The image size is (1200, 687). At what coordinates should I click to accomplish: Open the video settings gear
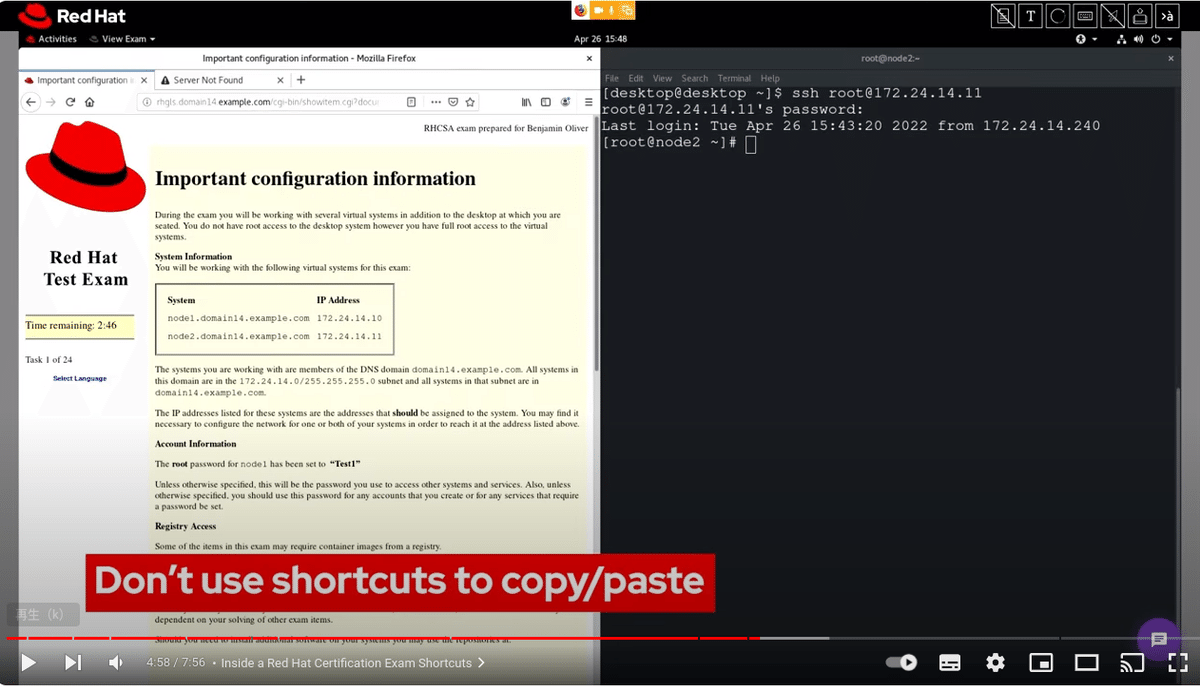coord(995,662)
